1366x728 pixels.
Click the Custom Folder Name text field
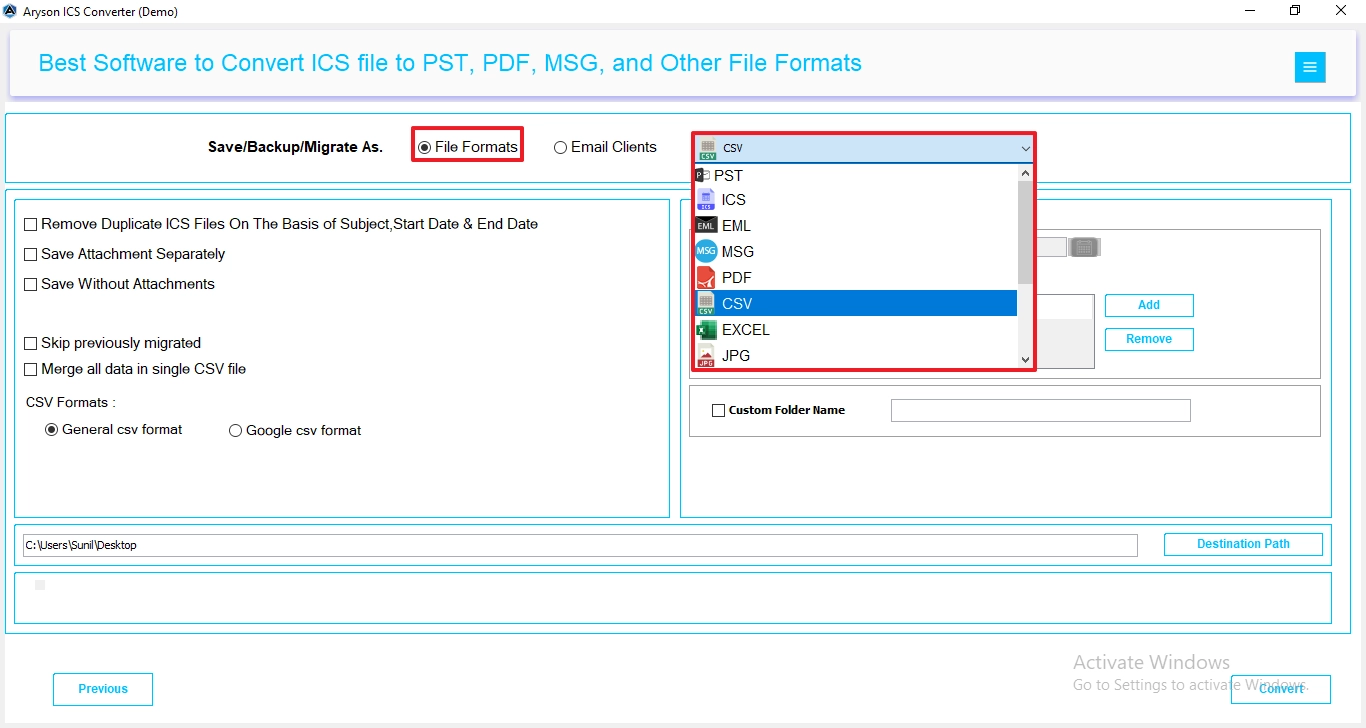pyautogui.click(x=1040, y=410)
